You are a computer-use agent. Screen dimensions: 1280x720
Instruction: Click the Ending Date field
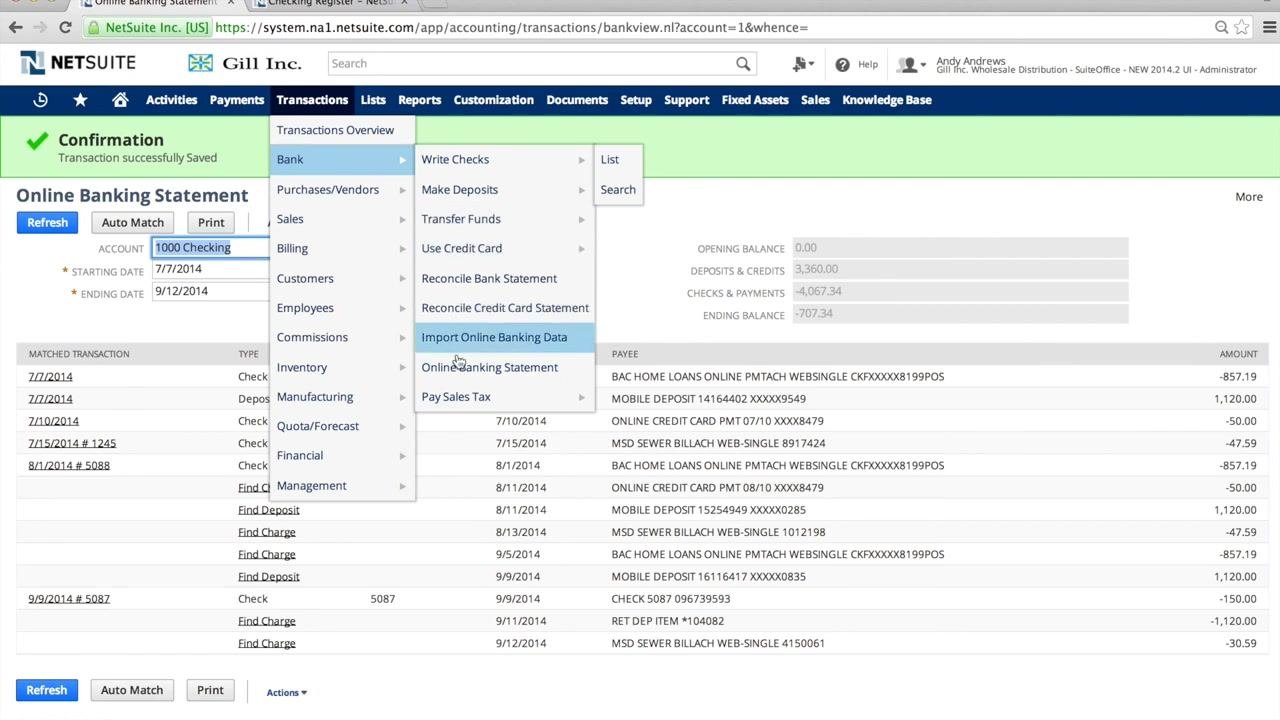tap(210, 291)
